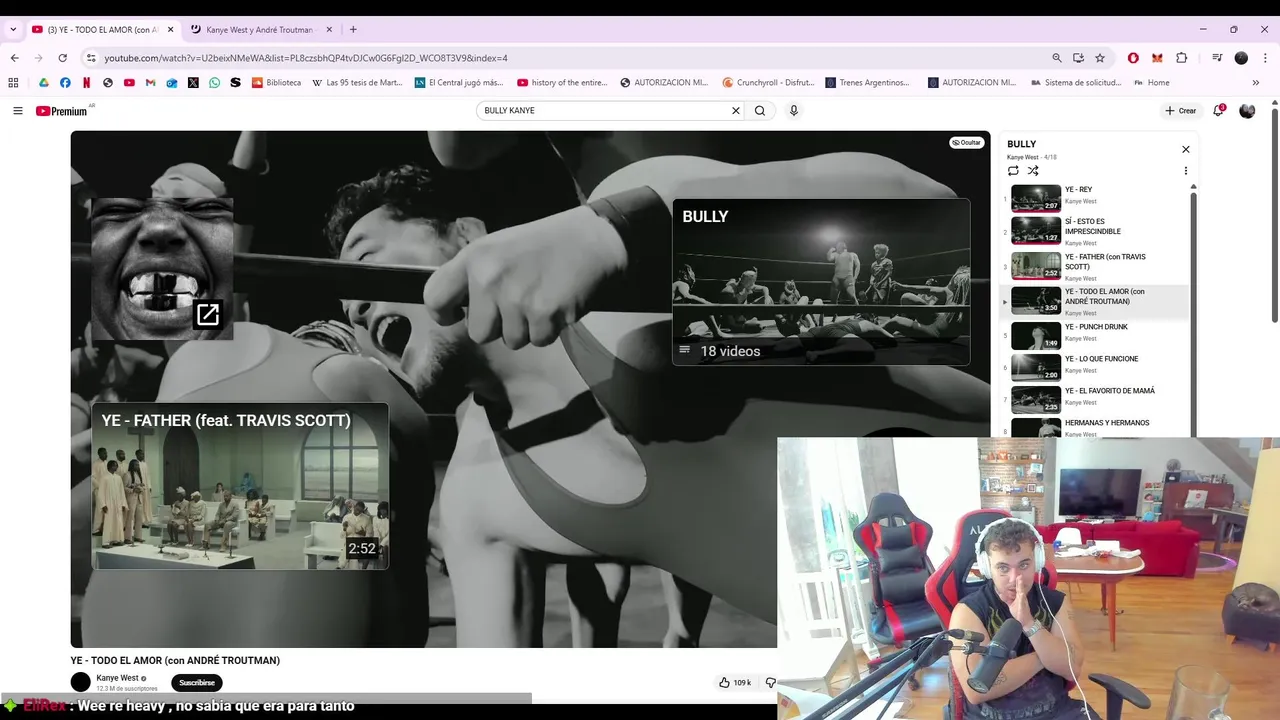1280x720 pixels.
Task: Go to YouTube Premium home logo
Action: [x=62, y=111]
